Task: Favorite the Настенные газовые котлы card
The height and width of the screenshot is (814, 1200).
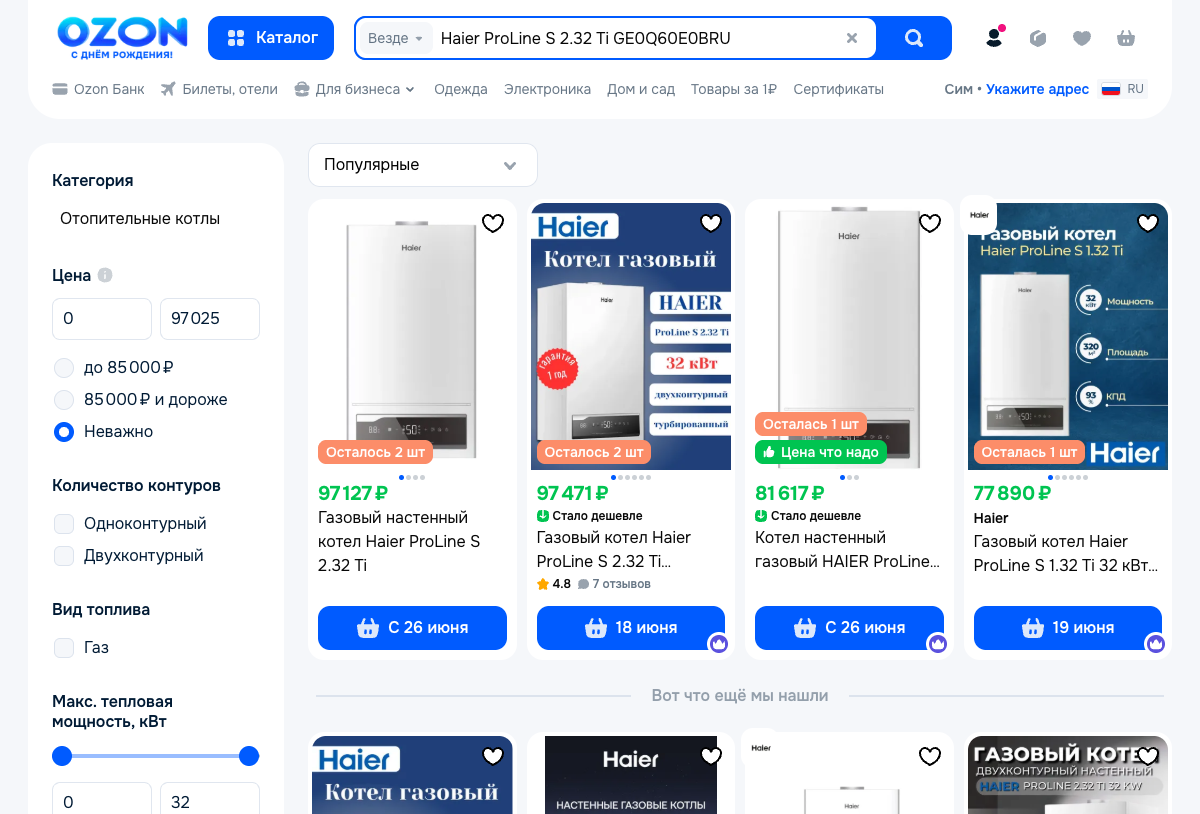Action: pos(711,756)
